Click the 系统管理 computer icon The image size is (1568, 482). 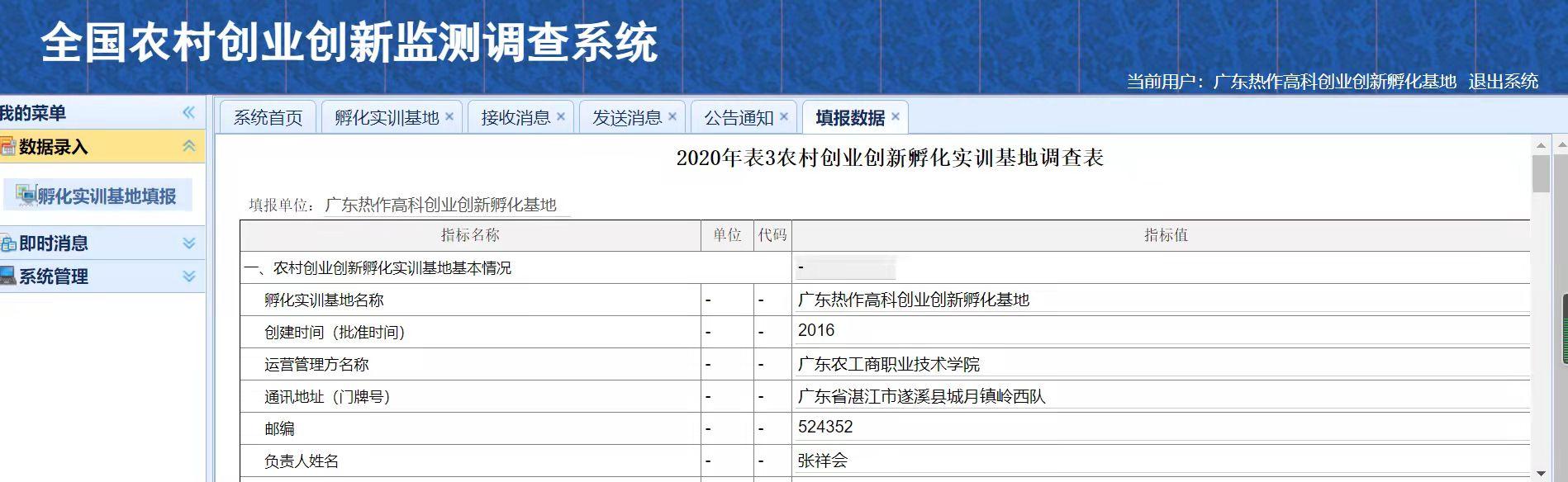click(7, 276)
